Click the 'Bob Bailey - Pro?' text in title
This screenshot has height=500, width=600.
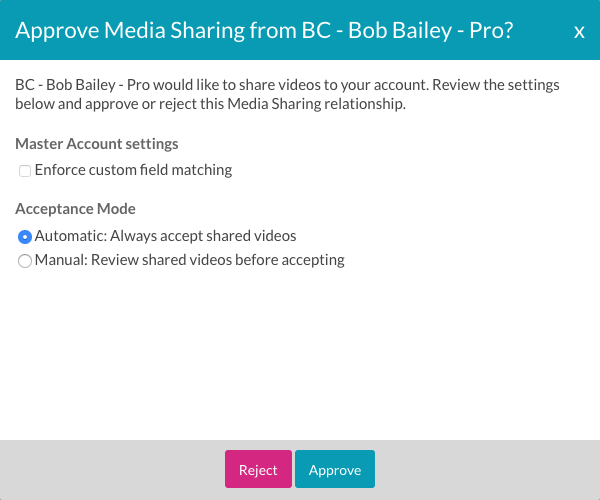pyautogui.click(x=430, y=30)
